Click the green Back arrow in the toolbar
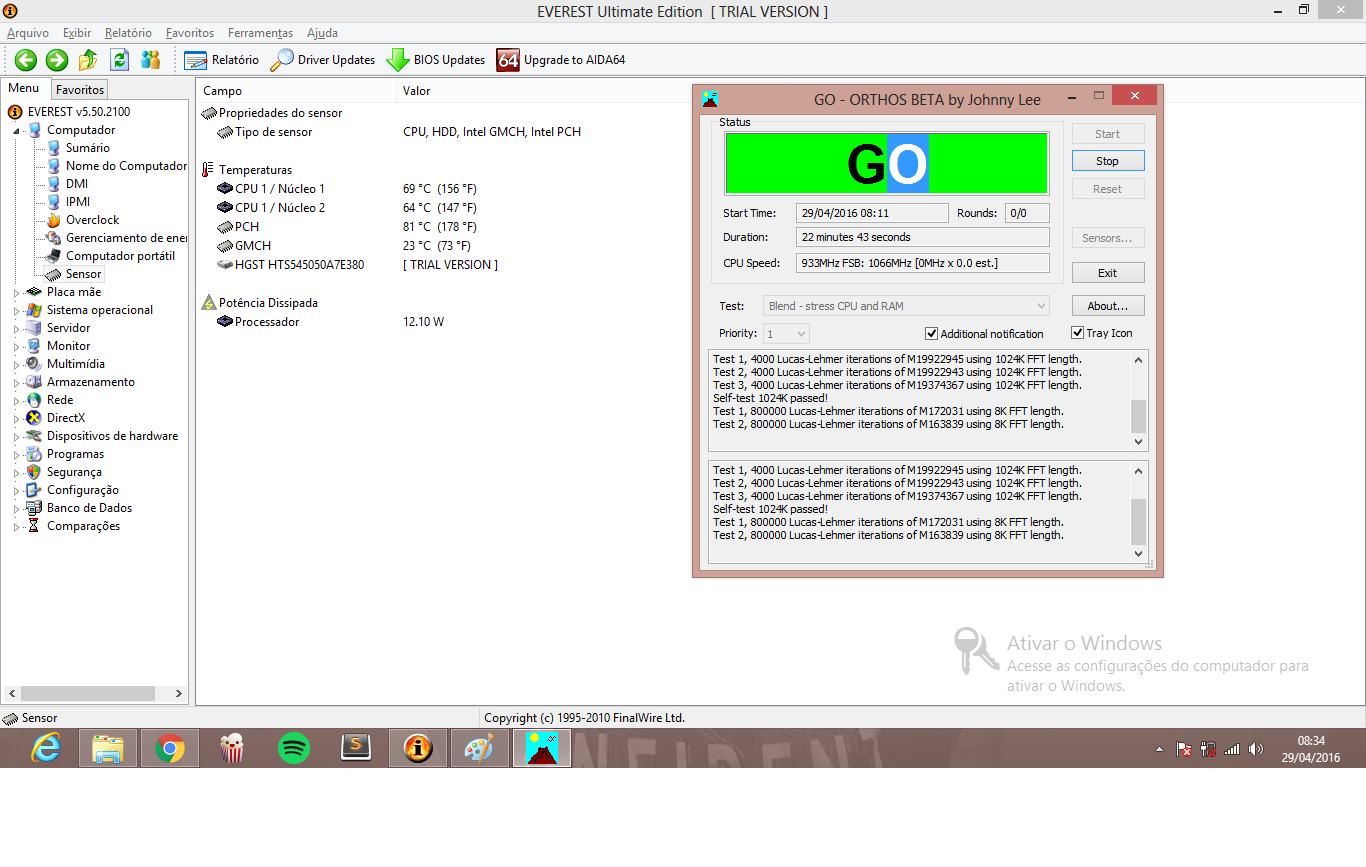The image size is (1366, 867). 26,60
